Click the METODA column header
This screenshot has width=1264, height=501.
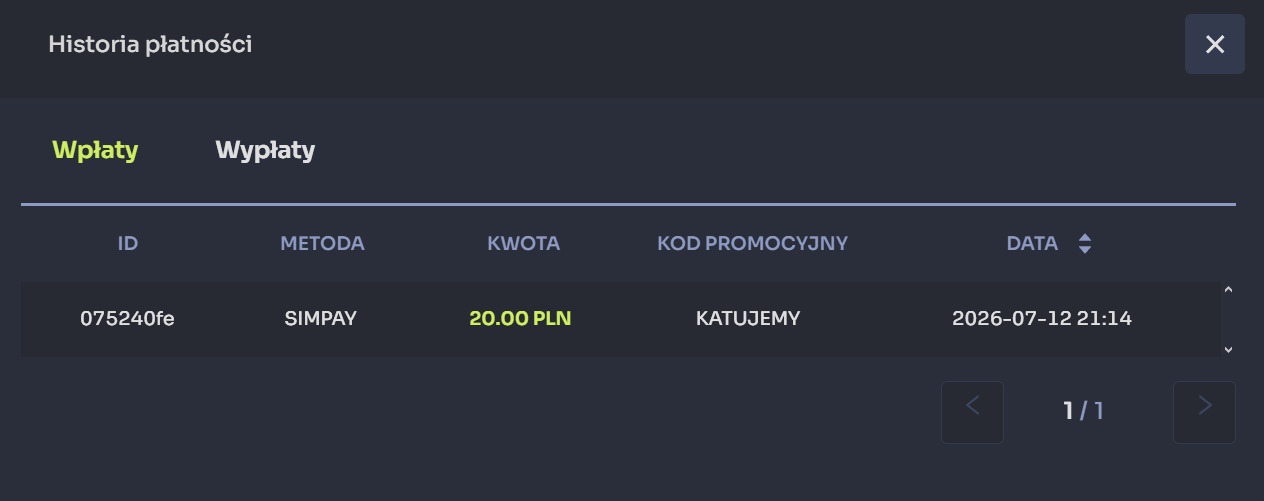[322, 243]
